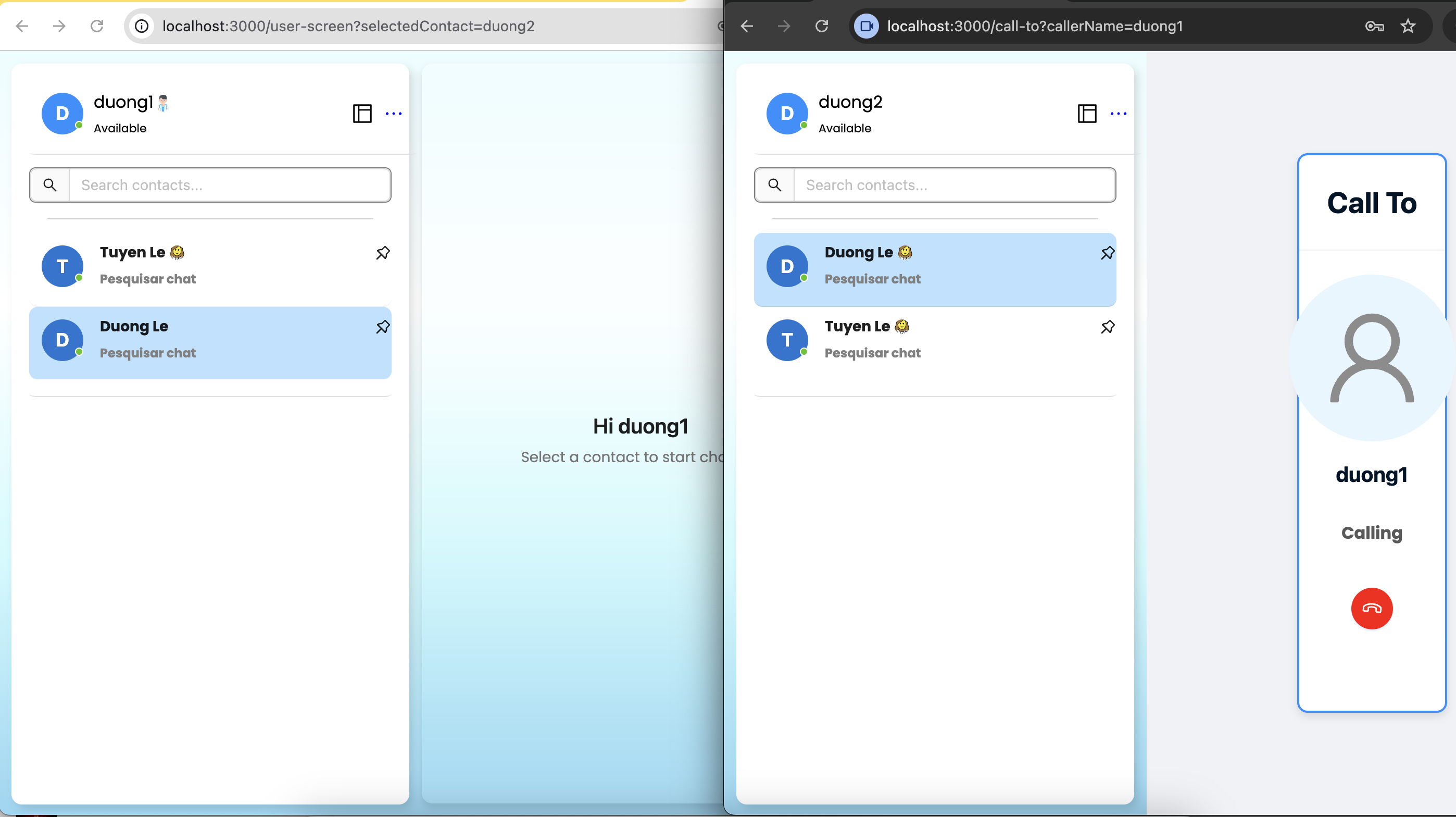Pin Tuyen Le contact in duong1 window
Screen dimensions: 1456x817
point(383,253)
